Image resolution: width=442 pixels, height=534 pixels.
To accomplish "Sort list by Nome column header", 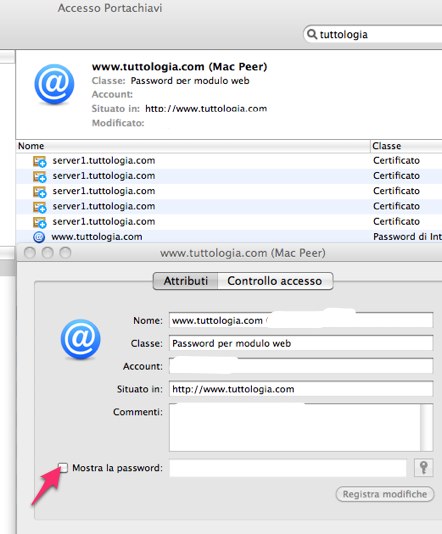I will coord(193,146).
